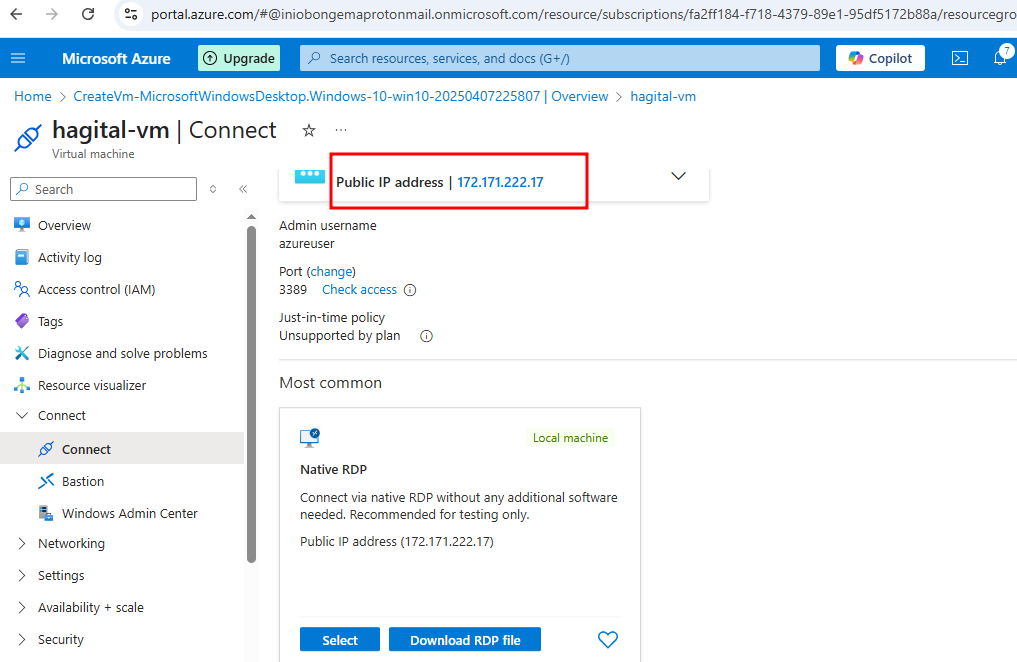
Task: Focus the global search resources box
Action: pyautogui.click(x=560, y=58)
